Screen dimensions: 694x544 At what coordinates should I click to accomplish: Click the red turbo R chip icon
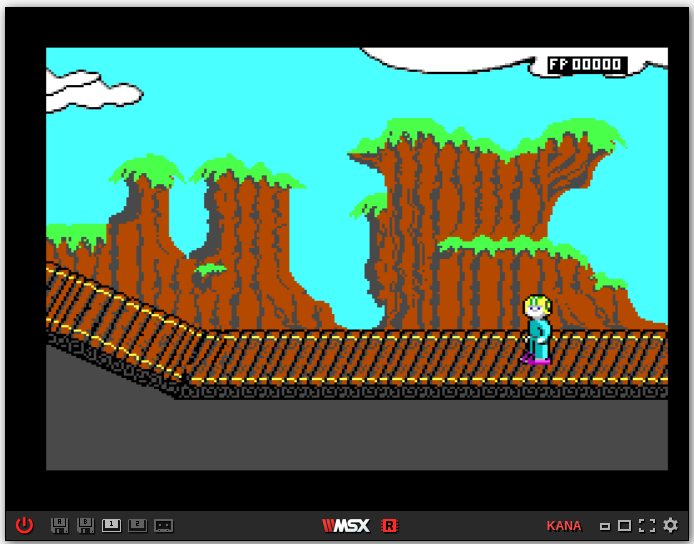tap(389, 525)
